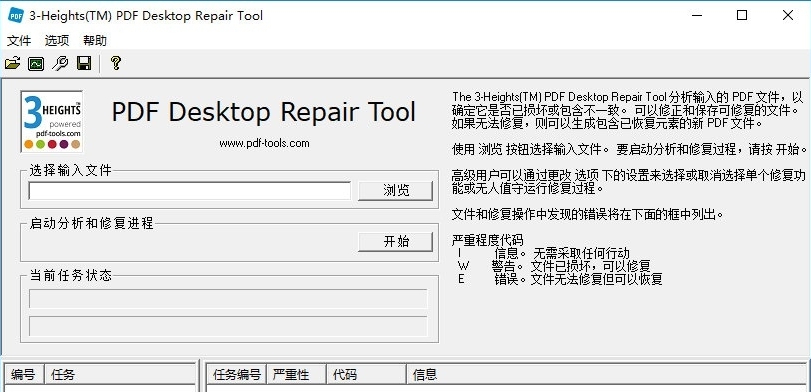The height and width of the screenshot is (392, 811).
Task: Minimize the Repair Tool window
Action: tap(697, 15)
